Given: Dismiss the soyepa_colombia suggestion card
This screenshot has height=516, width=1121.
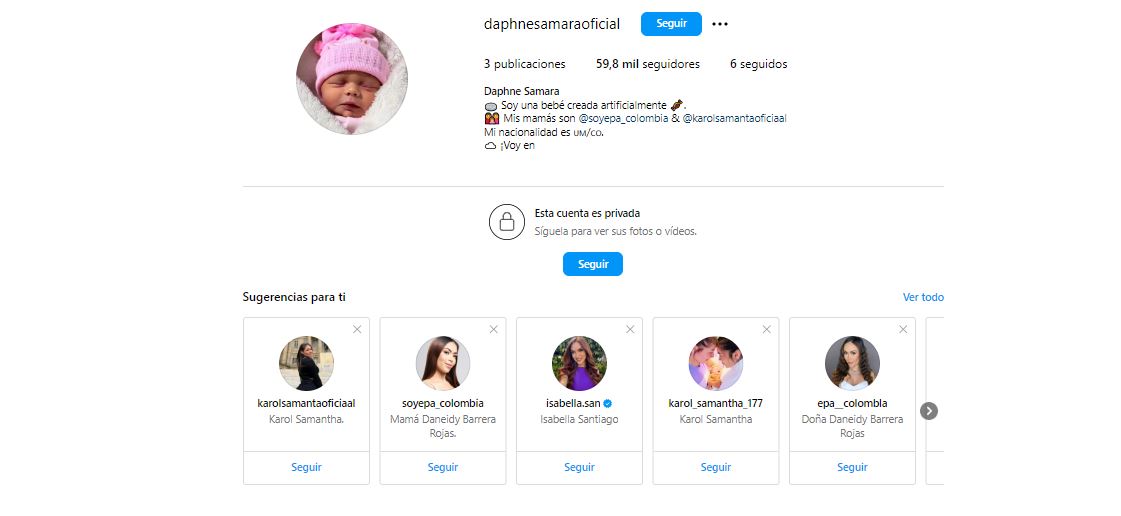Looking at the screenshot, I should pyautogui.click(x=493, y=329).
